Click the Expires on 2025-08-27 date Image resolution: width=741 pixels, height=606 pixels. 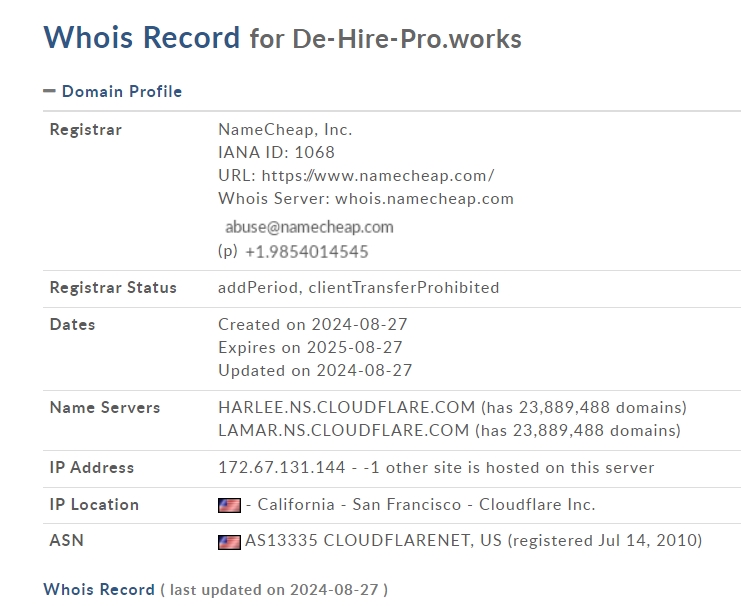[x=310, y=347]
